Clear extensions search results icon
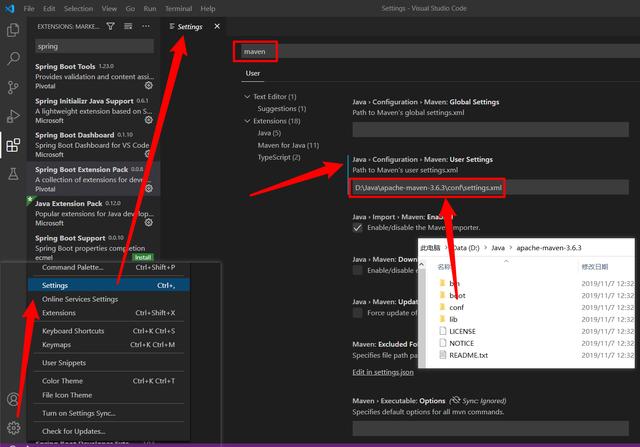 click(x=128, y=26)
